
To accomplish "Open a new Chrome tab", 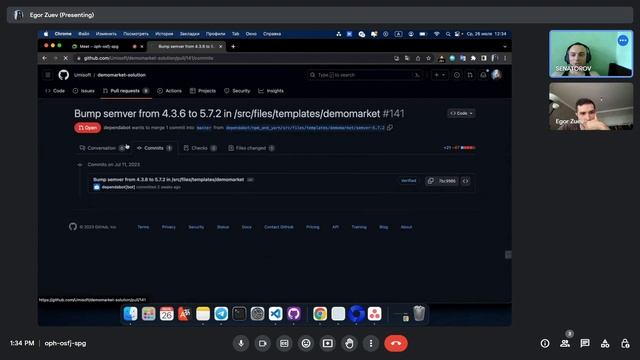I will 233,47.
